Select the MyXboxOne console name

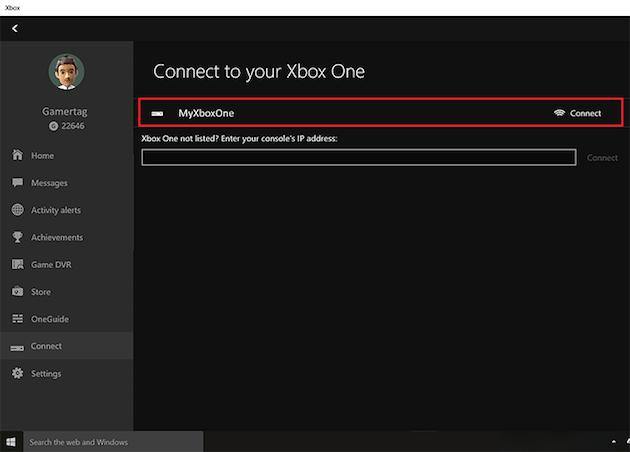[206, 114]
